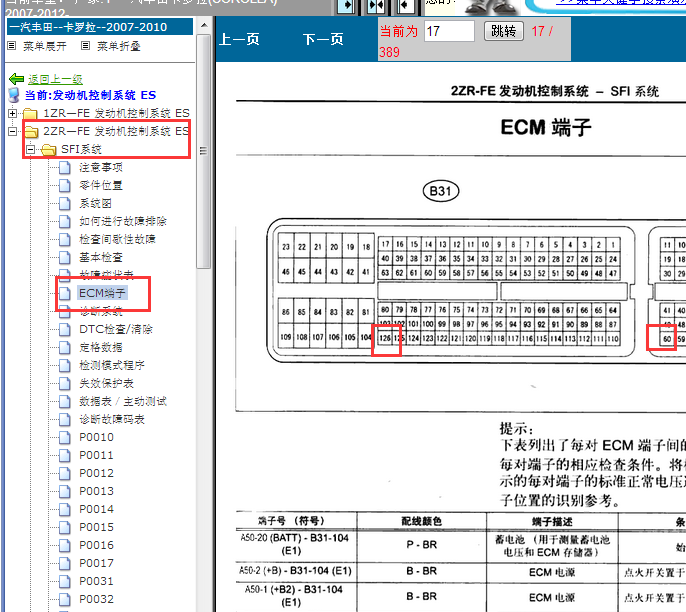Click the page icon next to 基本检查
Viewport: 686px width, 612px height.
[x=65, y=257]
